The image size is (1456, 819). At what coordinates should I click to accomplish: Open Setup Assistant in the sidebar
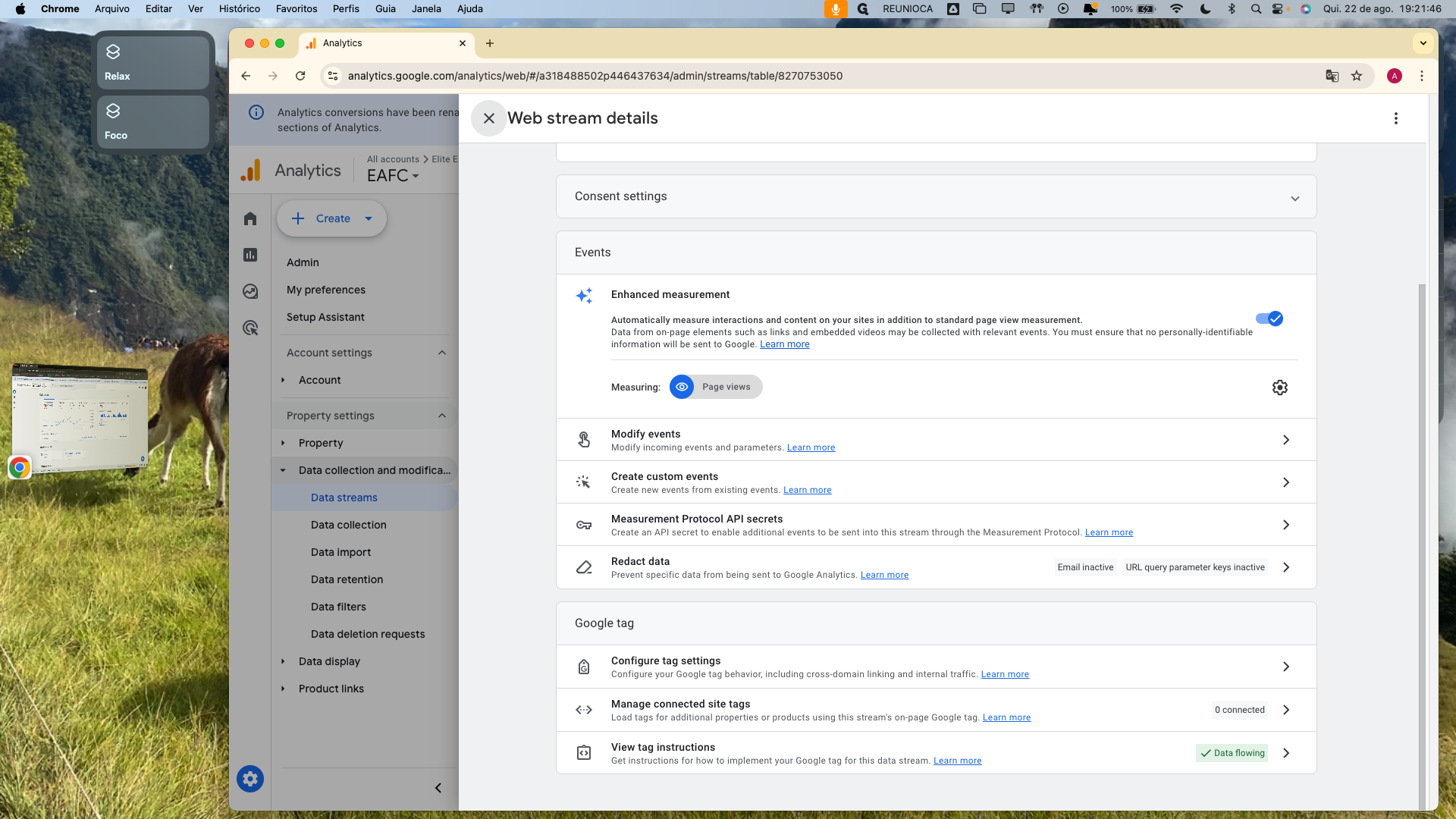(x=325, y=317)
